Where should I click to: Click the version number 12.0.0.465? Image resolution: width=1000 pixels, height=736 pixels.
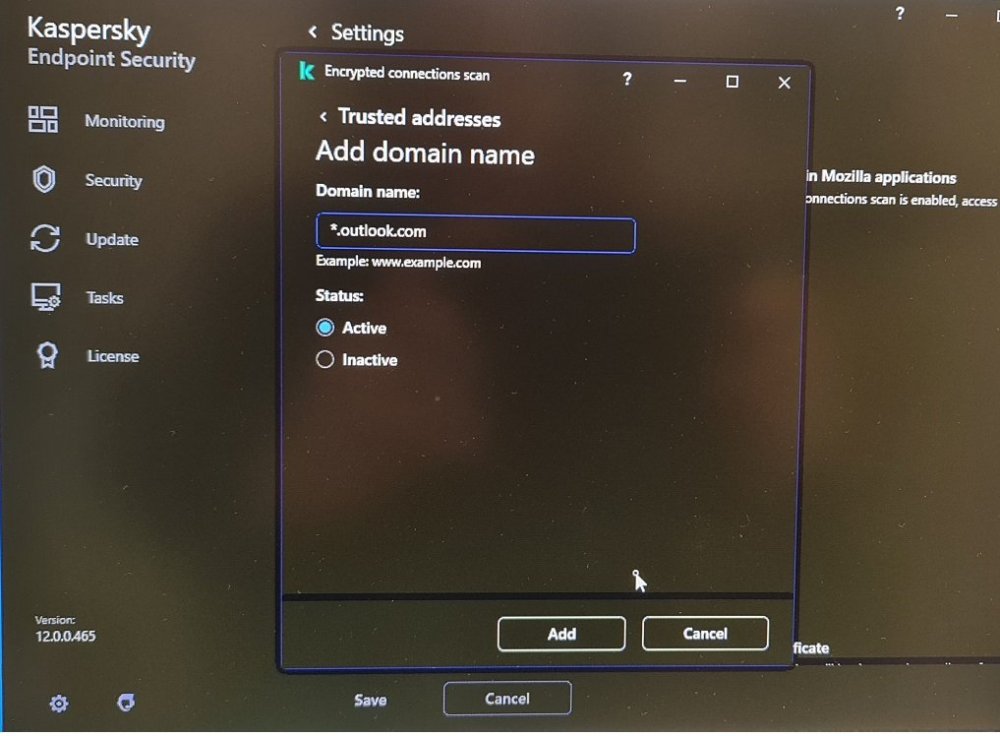(65, 636)
